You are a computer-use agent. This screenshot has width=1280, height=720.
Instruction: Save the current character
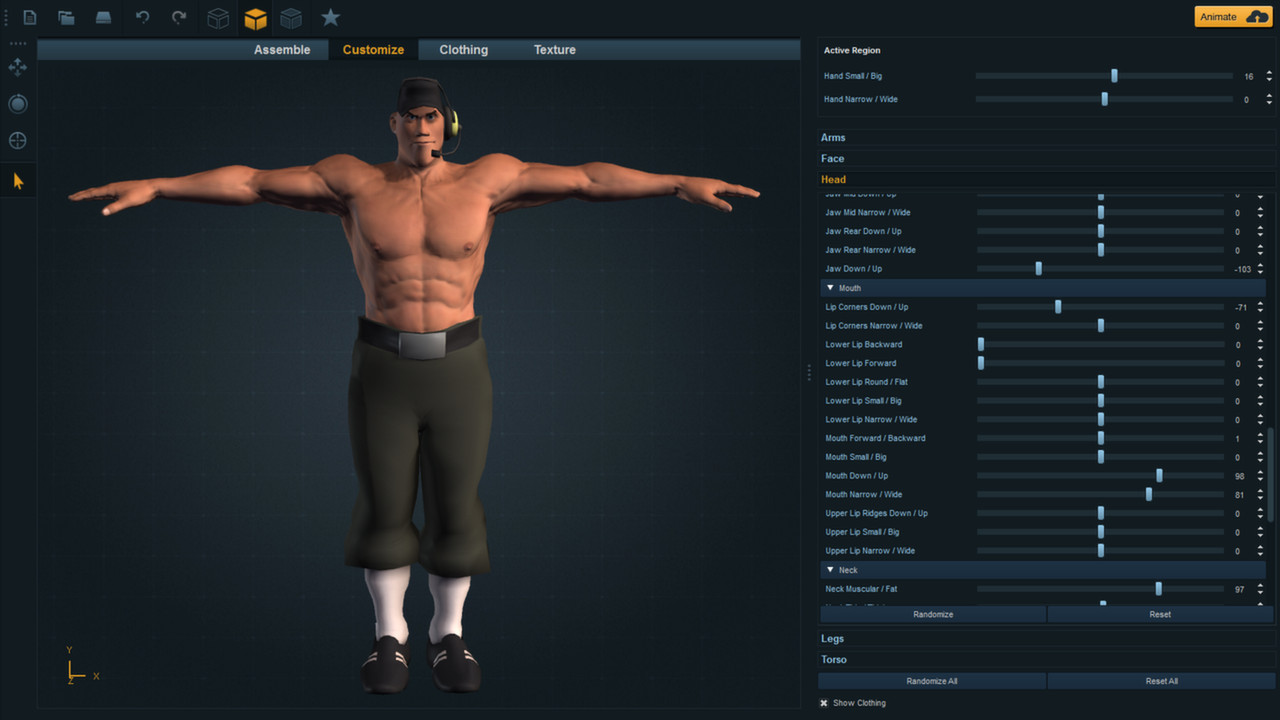[104, 17]
